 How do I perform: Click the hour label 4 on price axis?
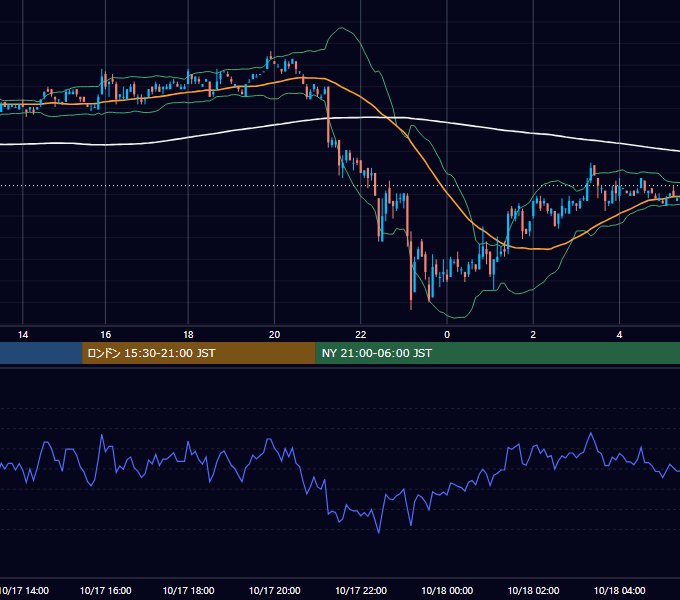tap(619, 335)
